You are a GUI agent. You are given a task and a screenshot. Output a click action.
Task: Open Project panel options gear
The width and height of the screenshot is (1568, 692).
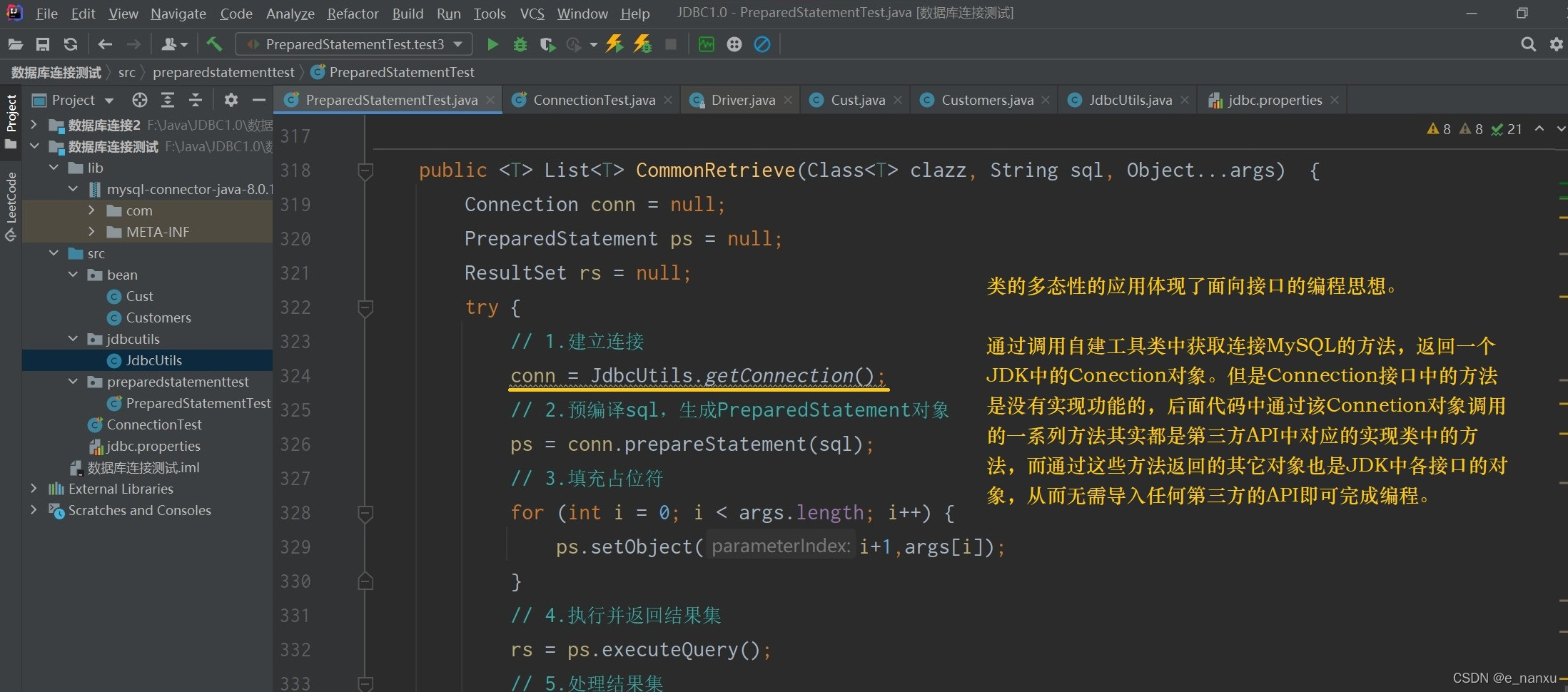coord(231,100)
